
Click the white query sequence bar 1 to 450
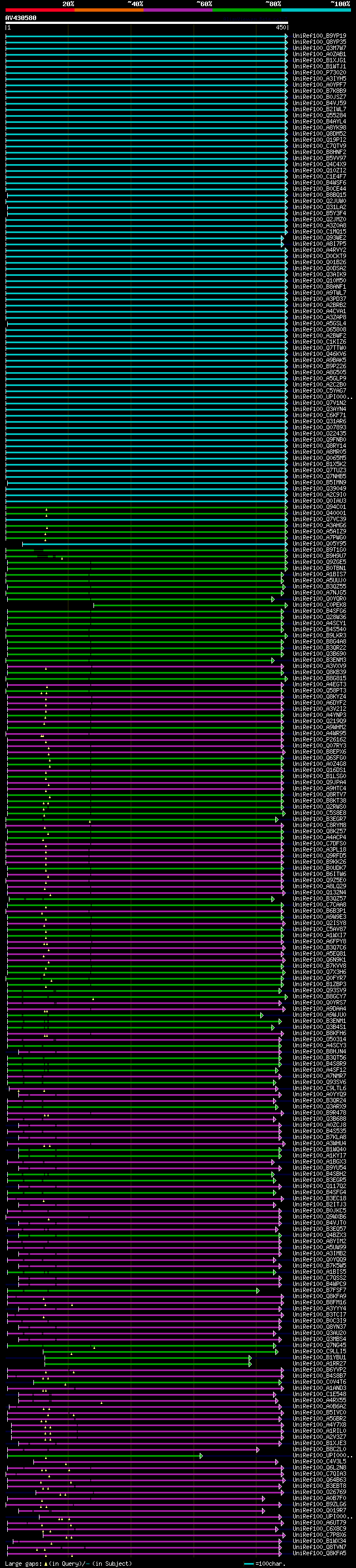147,23
